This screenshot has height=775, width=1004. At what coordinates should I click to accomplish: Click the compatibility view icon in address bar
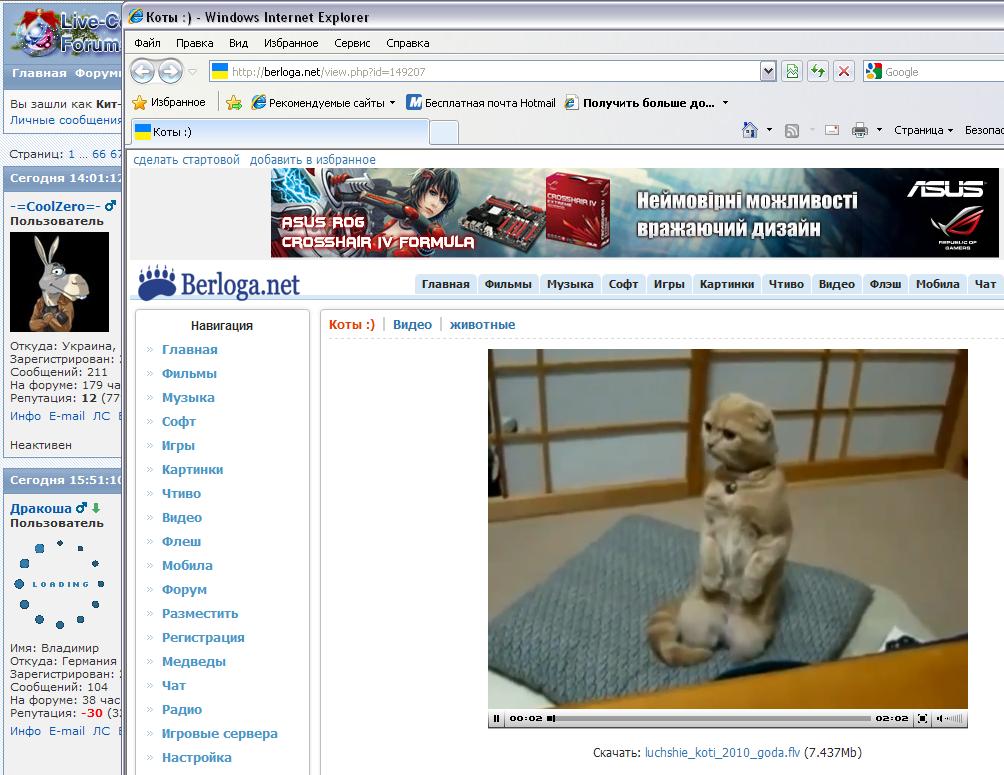click(x=792, y=72)
